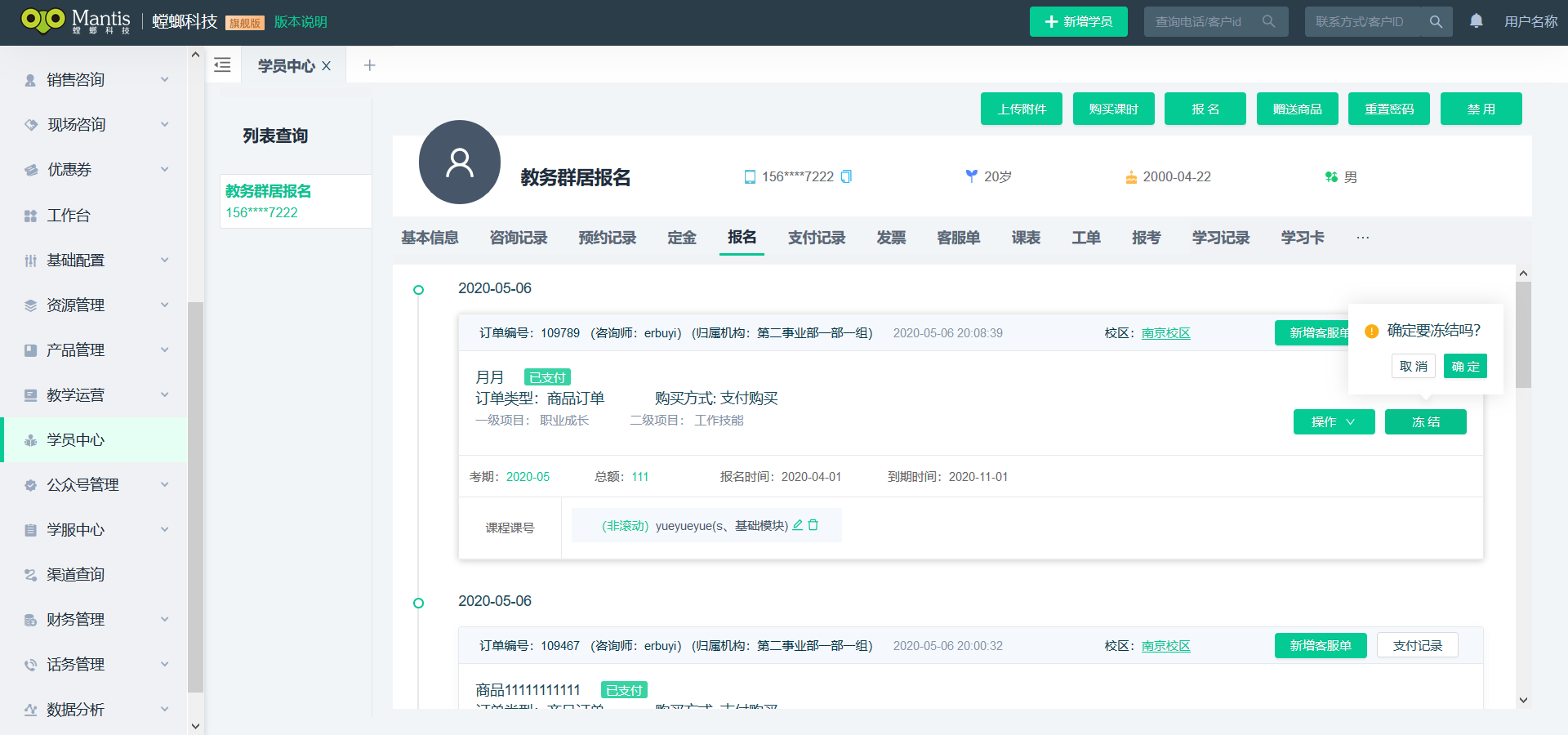Image resolution: width=1568 pixels, height=735 pixels.
Task: Delete the yueyueyue course class
Action: [x=813, y=525]
